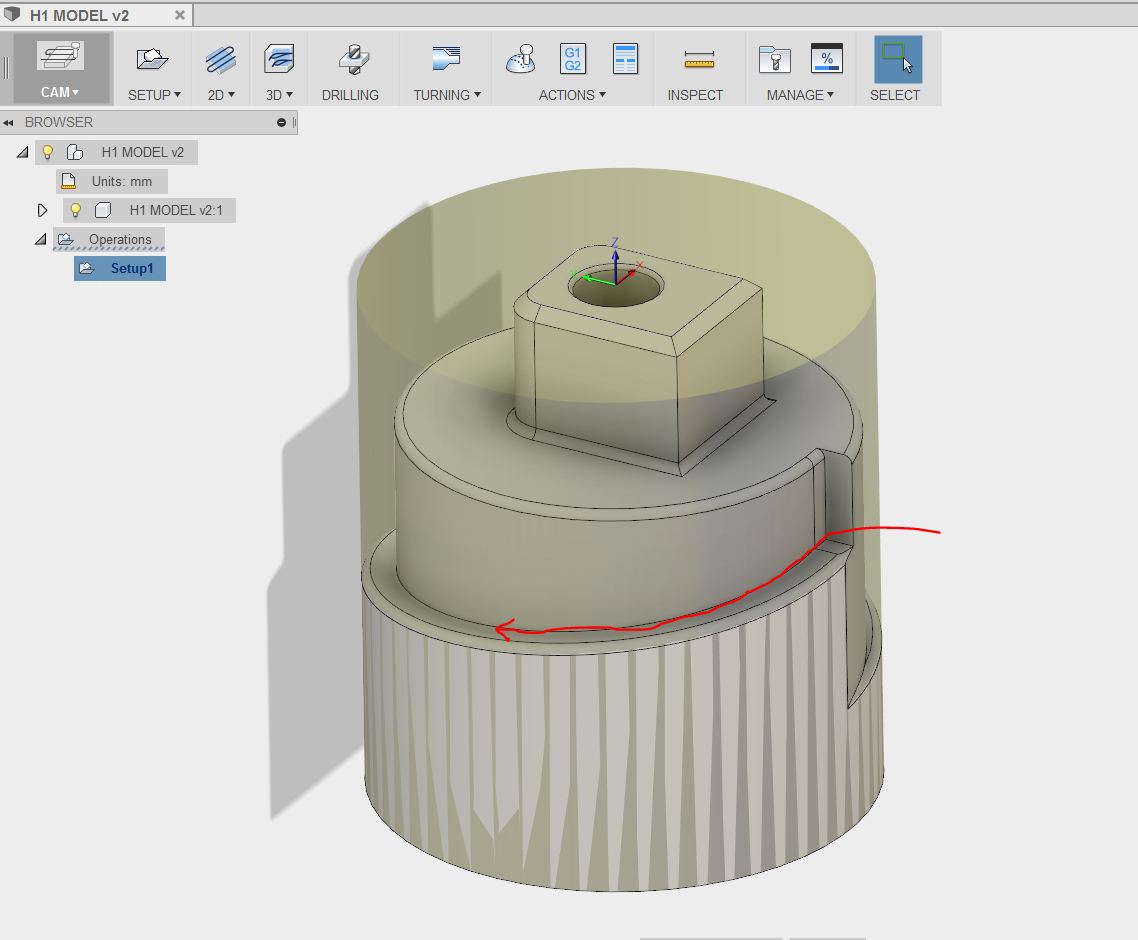1138x940 pixels.
Task: Toggle lightbulb visibility of H1 MODEL v2:1
Action: [75, 211]
